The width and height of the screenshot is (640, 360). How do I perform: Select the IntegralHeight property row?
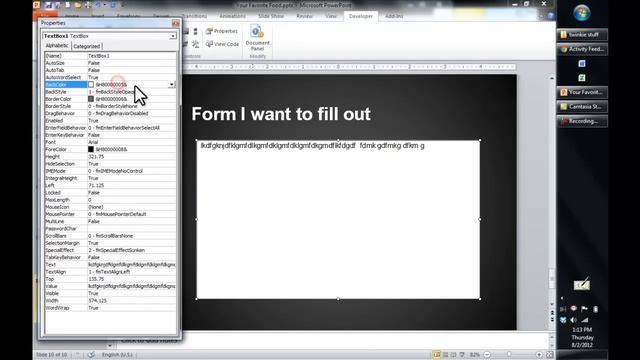pyautogui.click(x=110, y=178)
